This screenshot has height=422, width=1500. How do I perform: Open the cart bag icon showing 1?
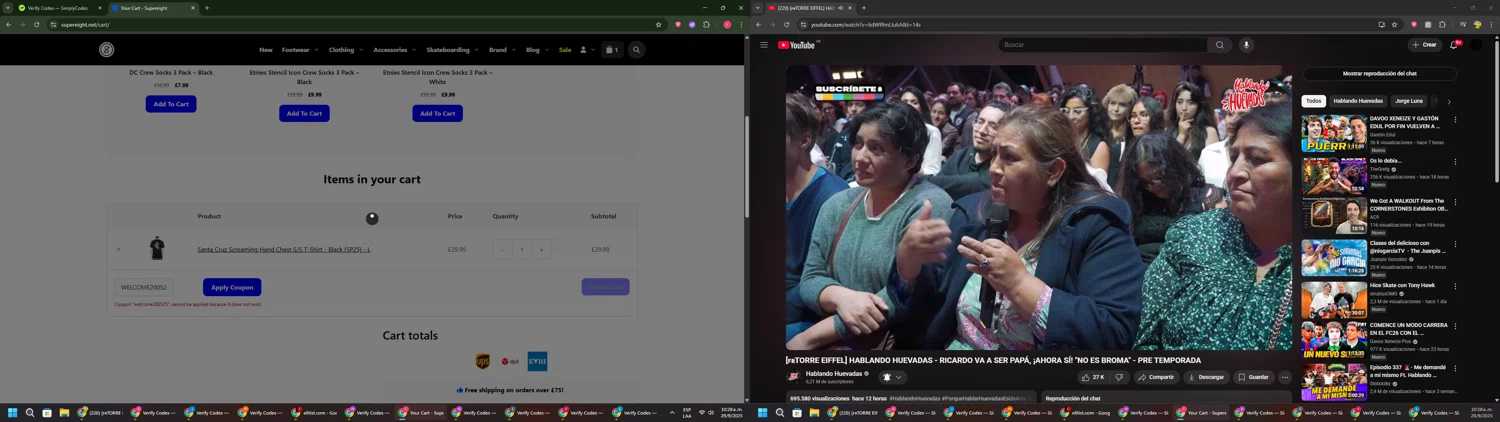point(611,50)
